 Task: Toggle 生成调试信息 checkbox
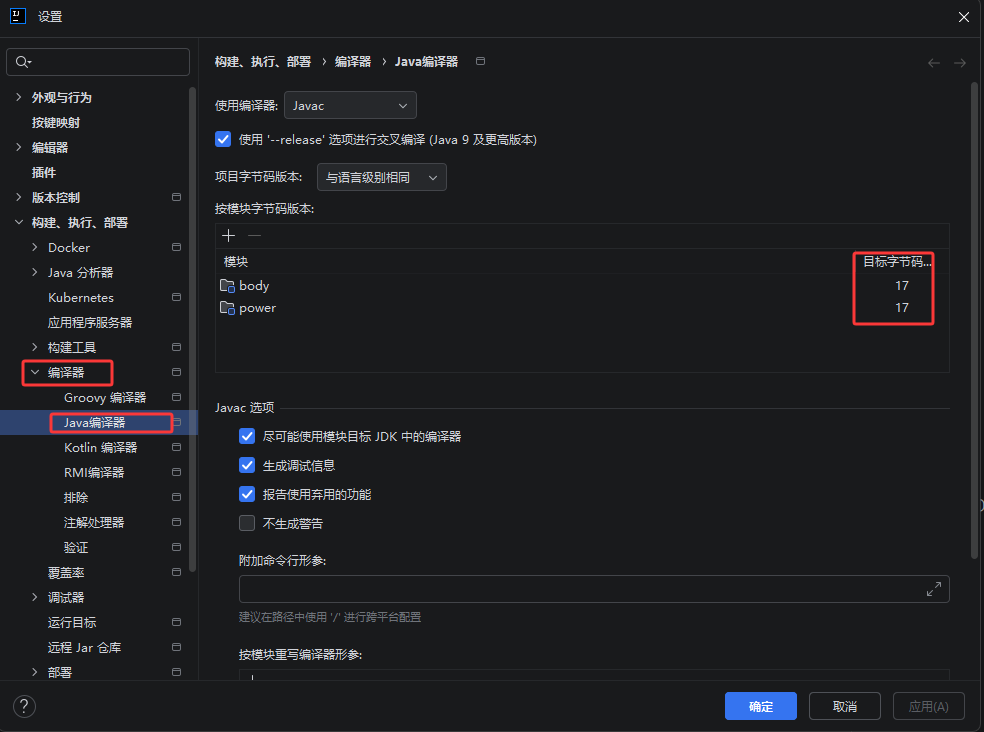(247, 465)
